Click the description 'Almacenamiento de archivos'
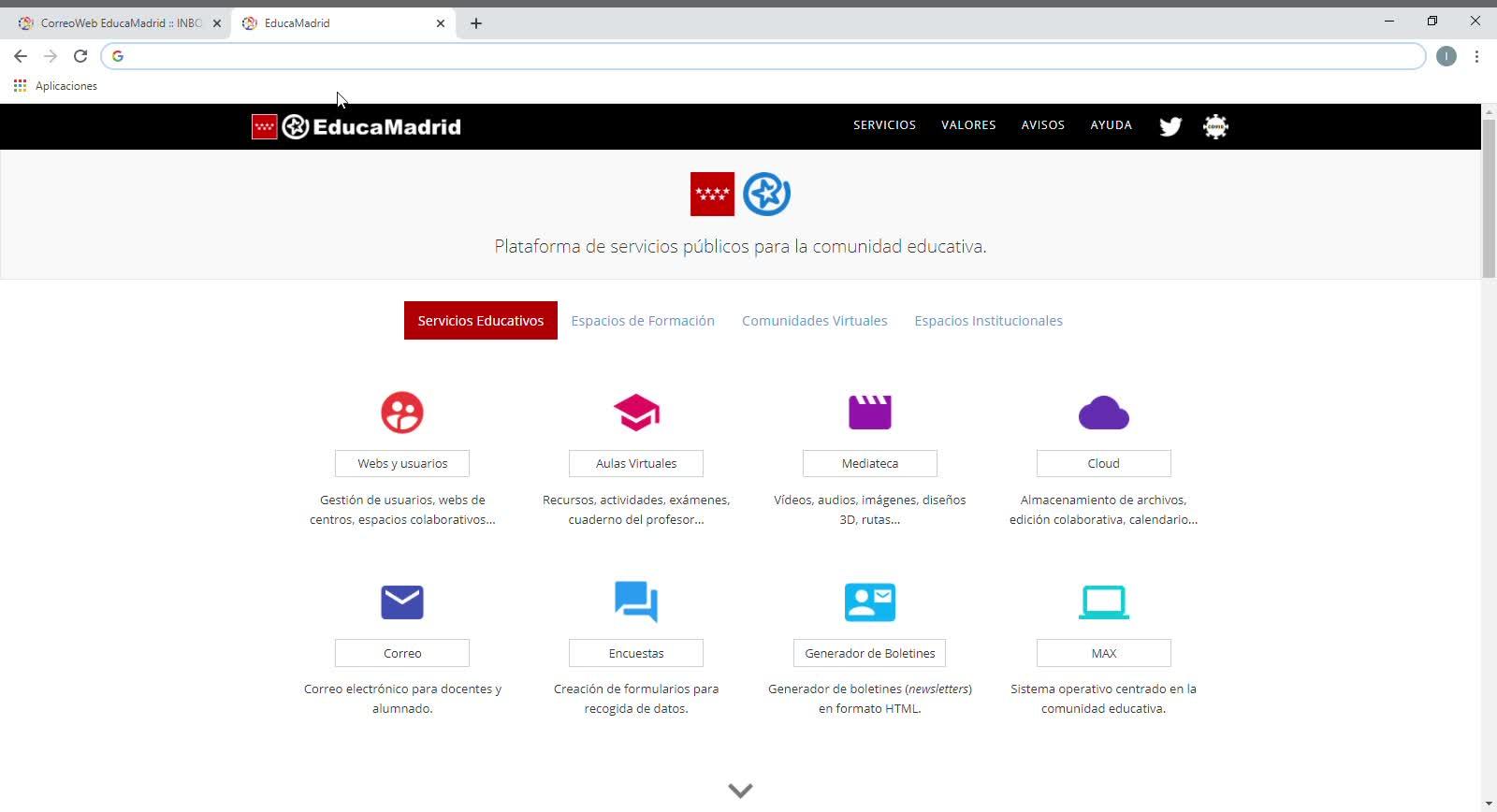 (x=1104, y=510)
